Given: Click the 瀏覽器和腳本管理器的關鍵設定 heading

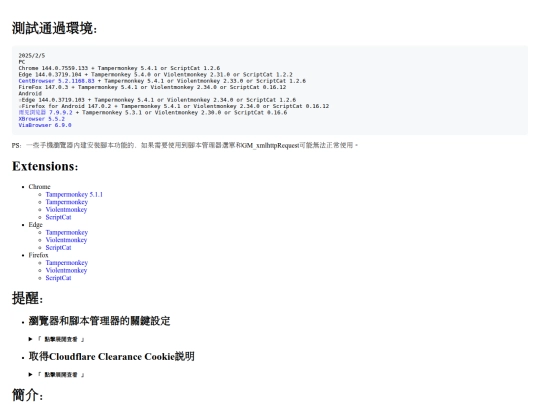Looking at the screenshot, I should point(99,321).
